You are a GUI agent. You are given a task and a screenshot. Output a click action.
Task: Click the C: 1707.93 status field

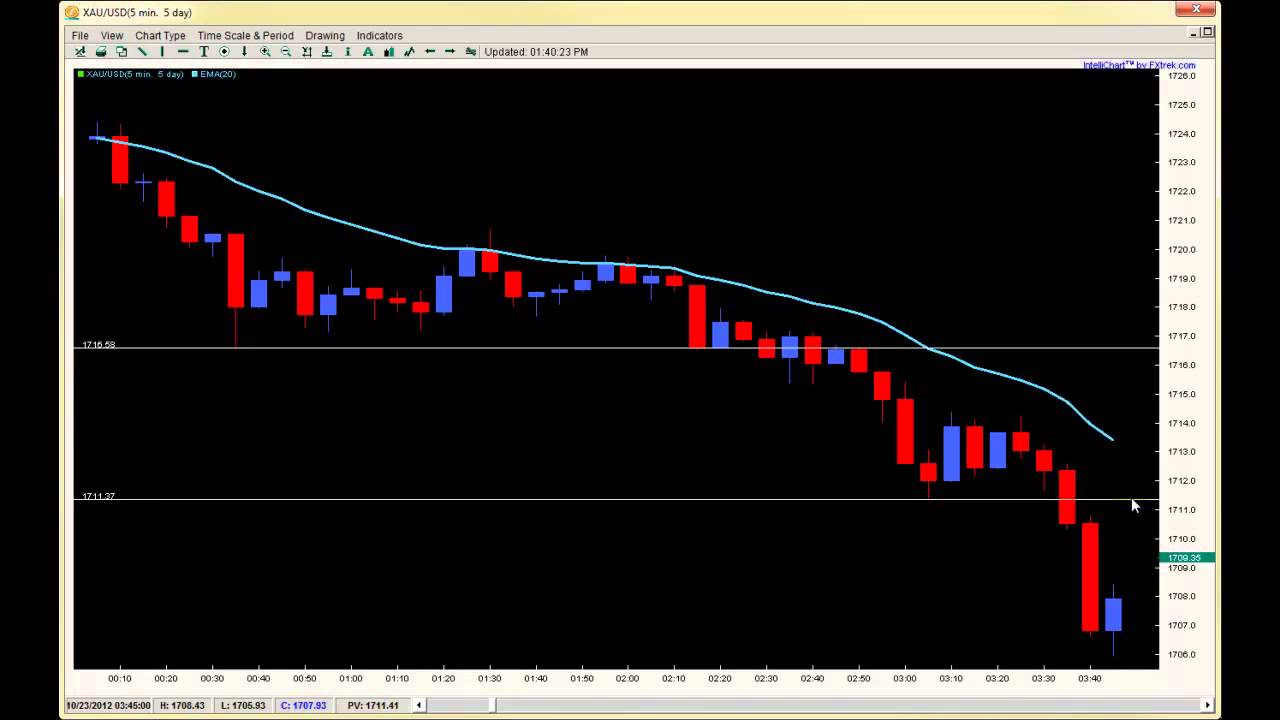[x=303, y=705]
